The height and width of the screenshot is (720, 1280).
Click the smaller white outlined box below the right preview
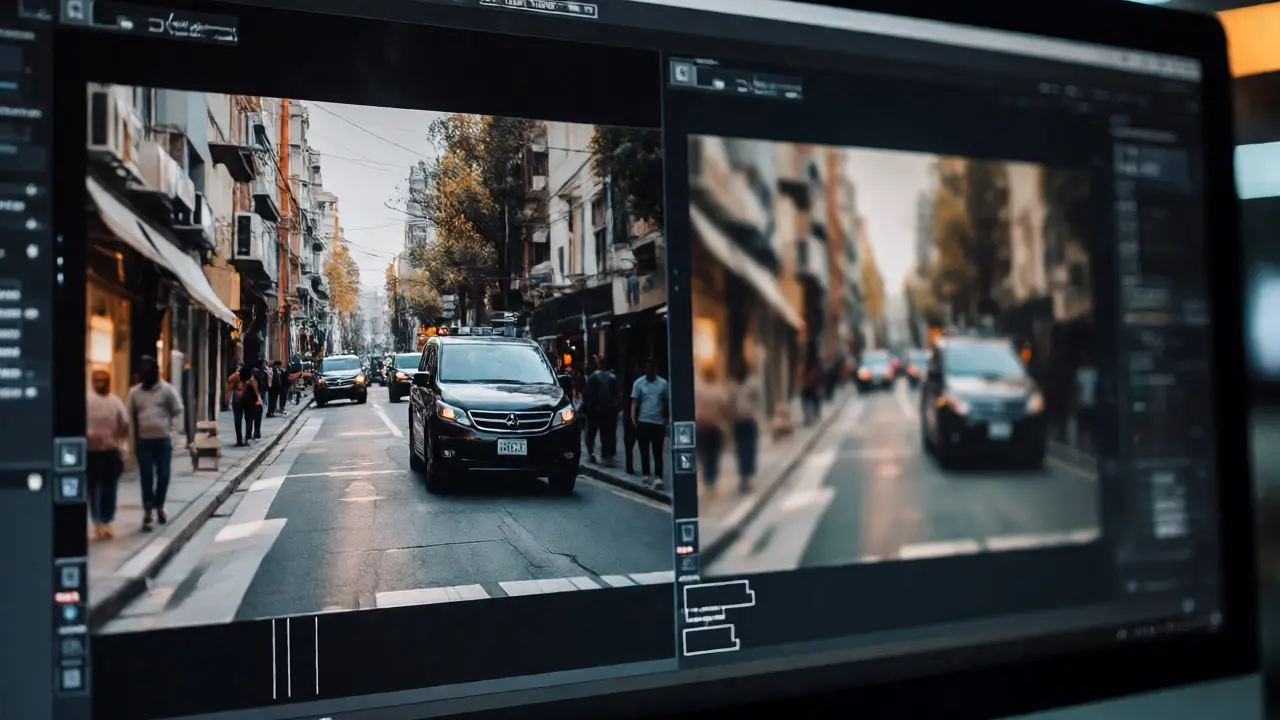point(710,639)
